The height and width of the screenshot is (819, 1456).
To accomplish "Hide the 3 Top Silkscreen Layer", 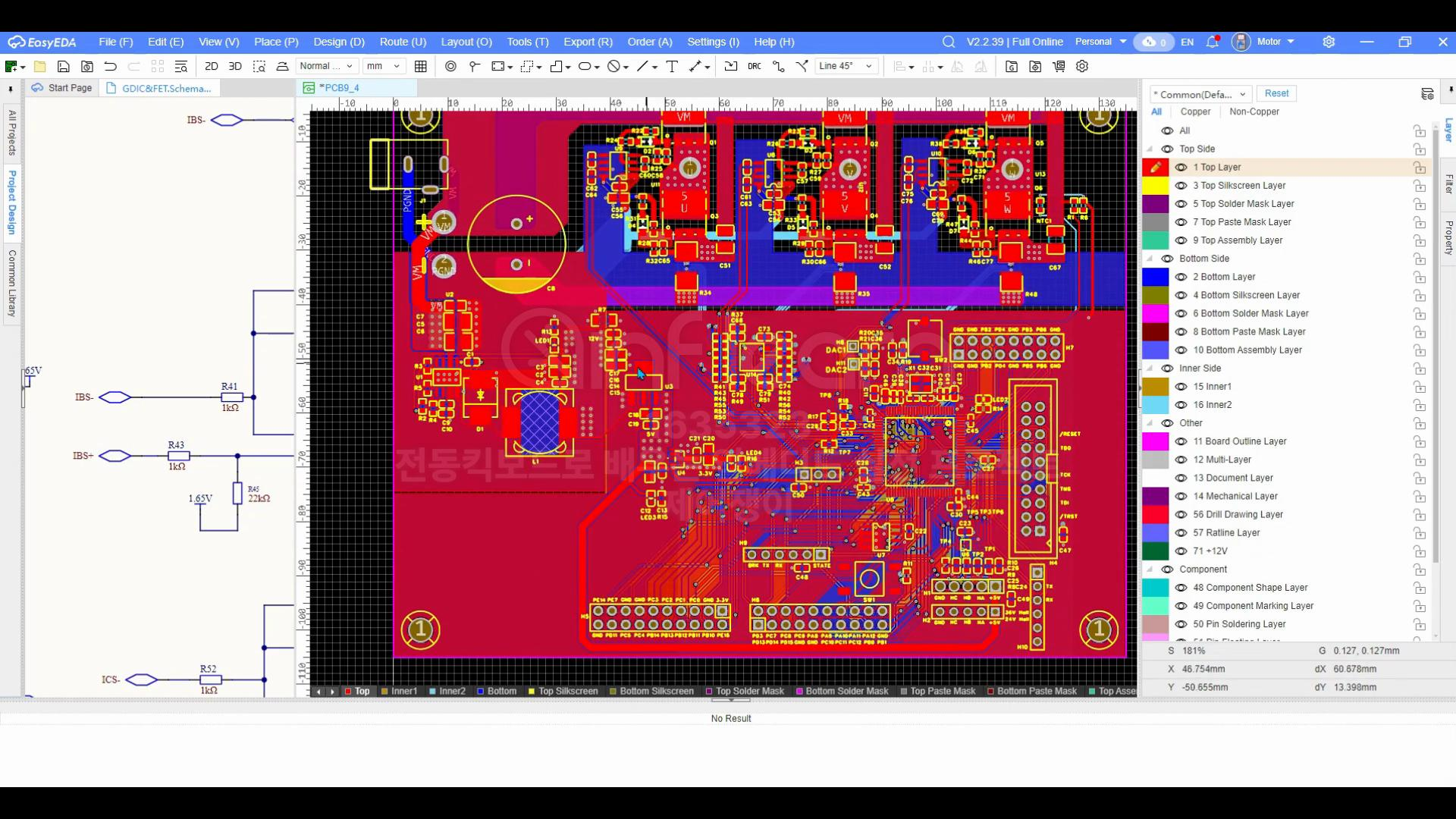I will click(1181, 186).
